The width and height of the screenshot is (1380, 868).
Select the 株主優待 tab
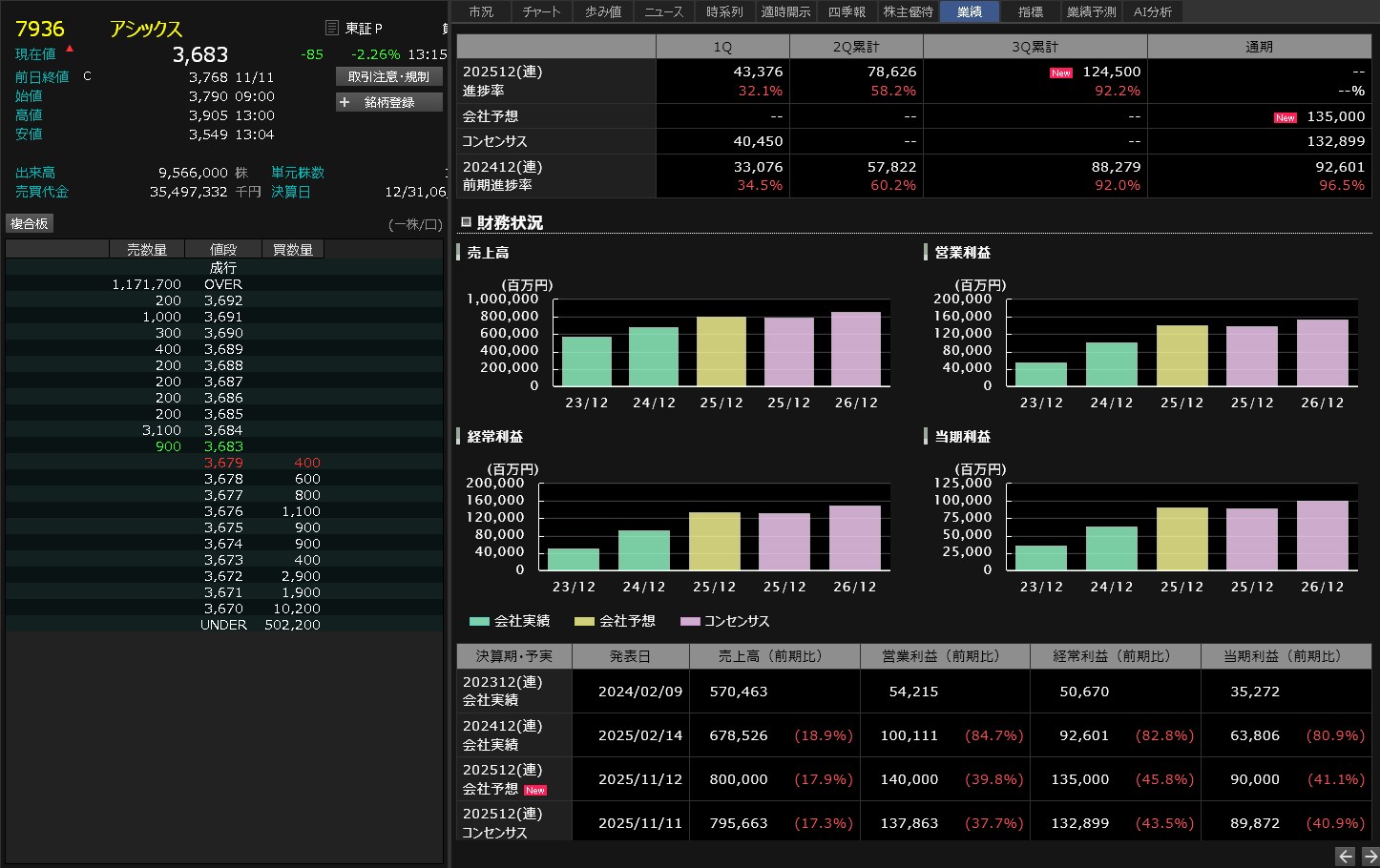tap(908, 11)
